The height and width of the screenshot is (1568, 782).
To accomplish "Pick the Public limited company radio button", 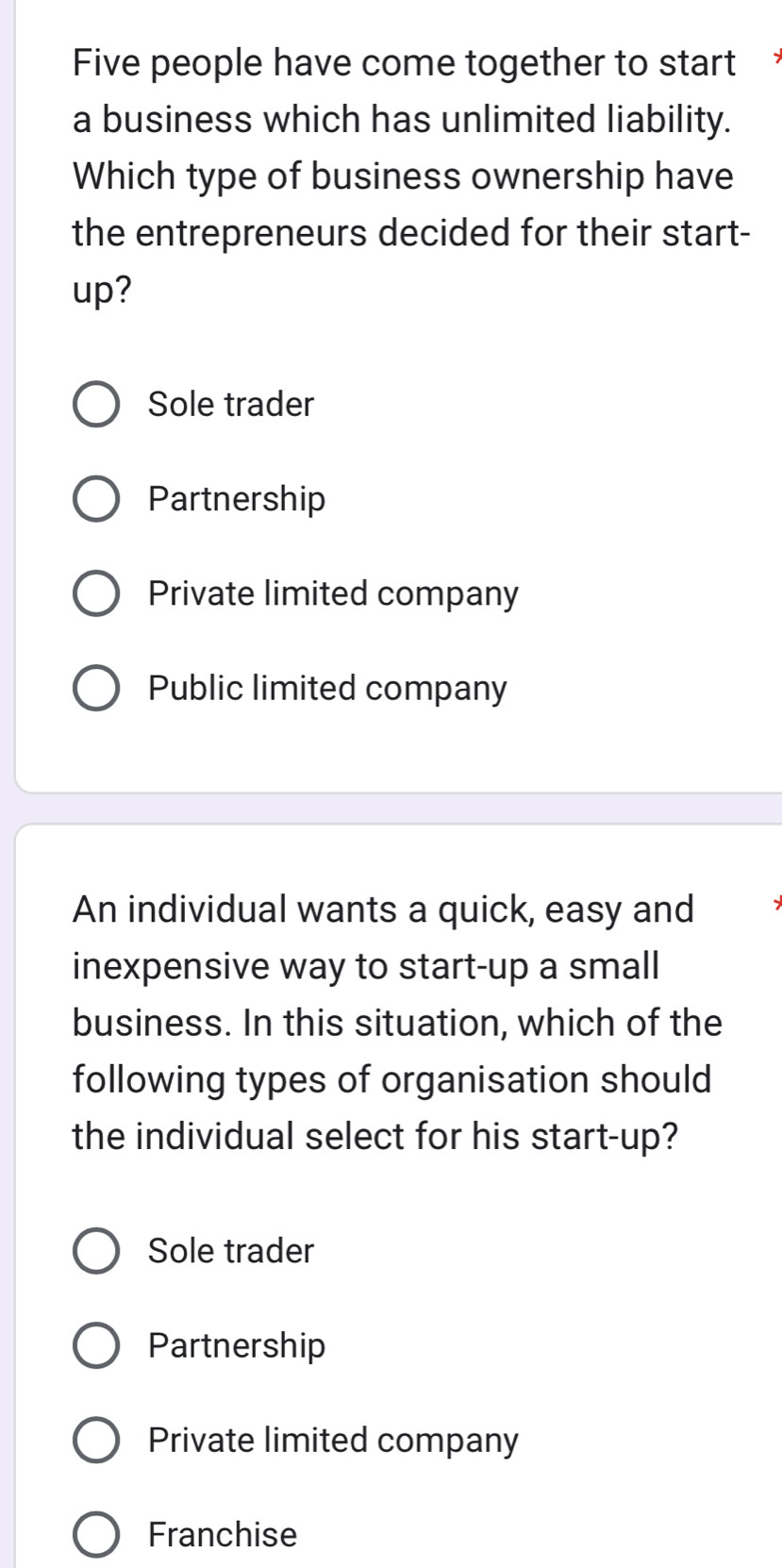I will (96, 689).
